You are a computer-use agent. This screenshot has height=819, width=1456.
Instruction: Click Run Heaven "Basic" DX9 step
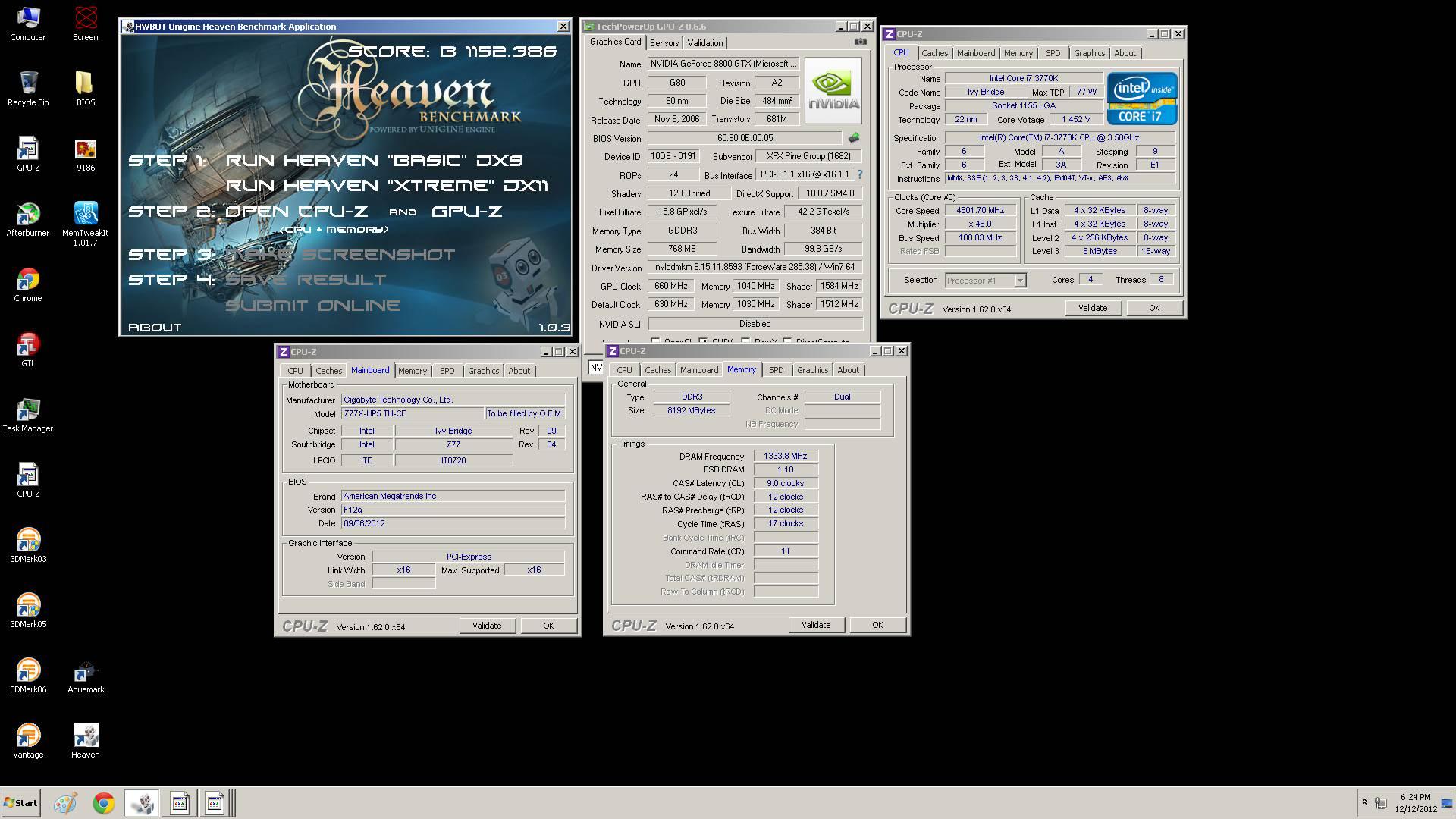pos(374,160)
